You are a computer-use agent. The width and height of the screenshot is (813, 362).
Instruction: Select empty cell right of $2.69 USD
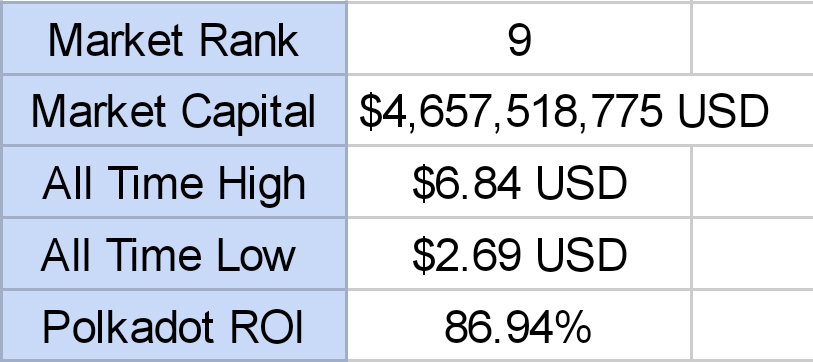[x=753, y=254]
